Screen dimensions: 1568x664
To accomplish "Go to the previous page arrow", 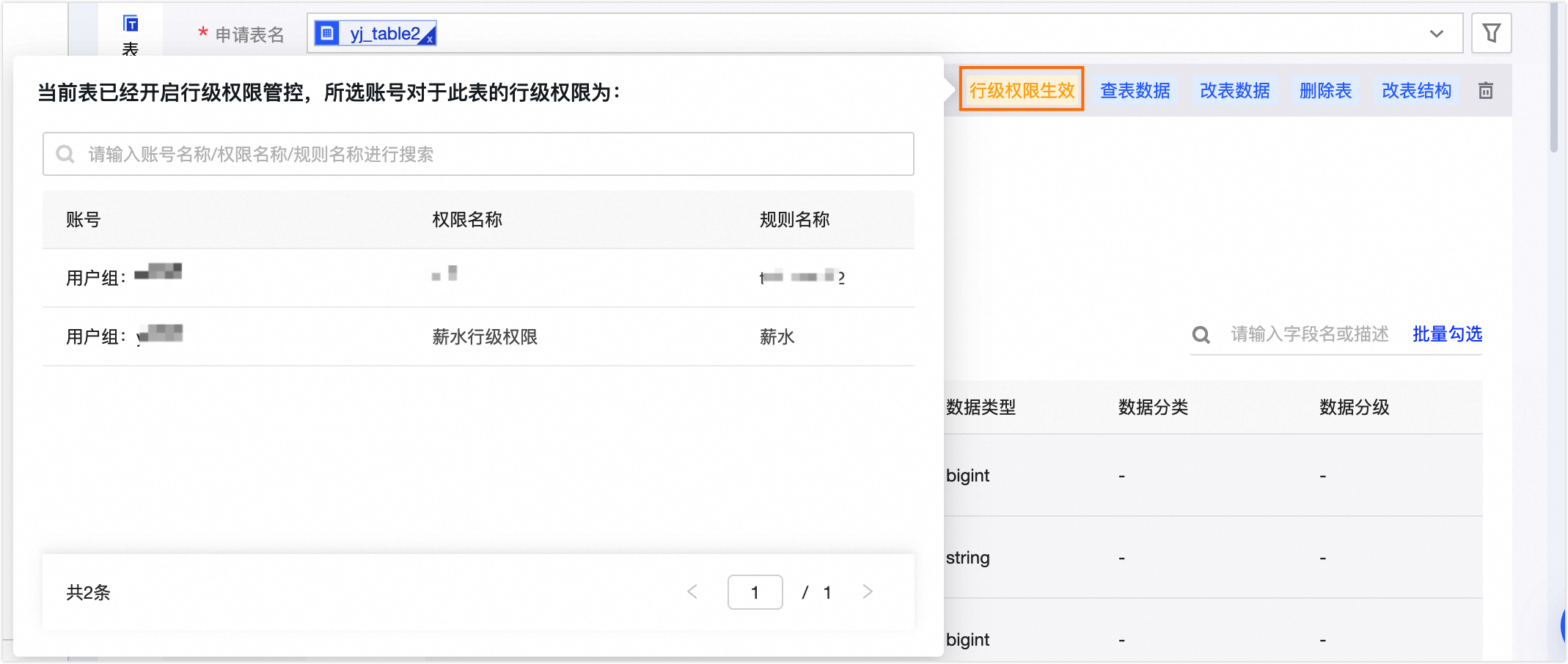I will (x=692, y=591).
